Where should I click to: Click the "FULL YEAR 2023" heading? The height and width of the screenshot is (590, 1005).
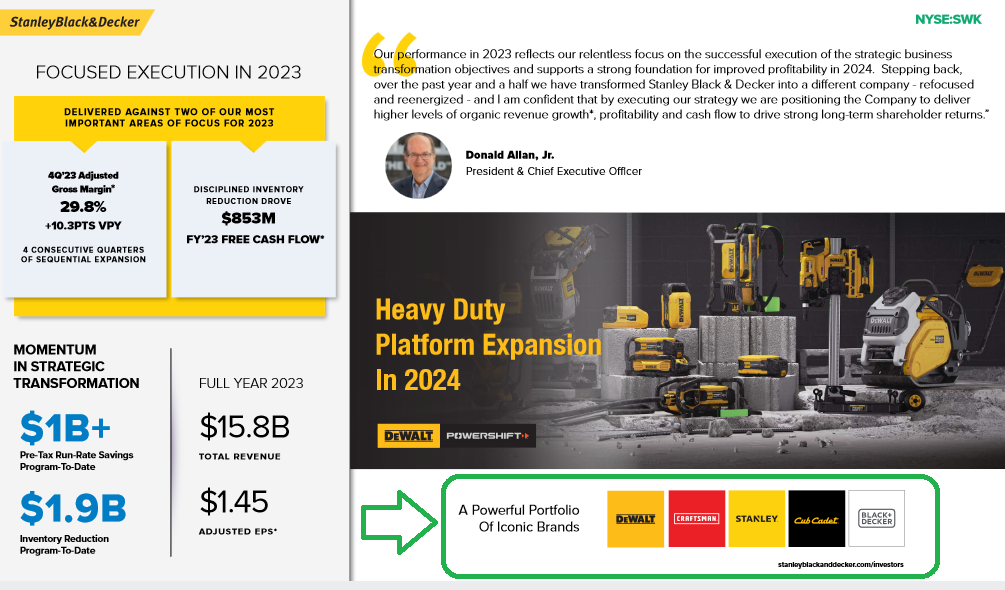click(251, 383)
